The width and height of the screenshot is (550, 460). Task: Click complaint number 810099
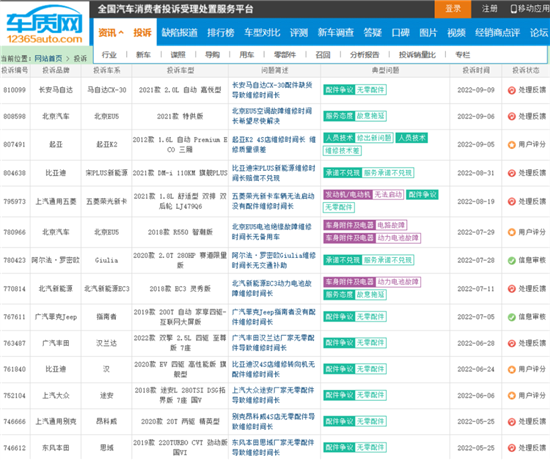[14, 90]
